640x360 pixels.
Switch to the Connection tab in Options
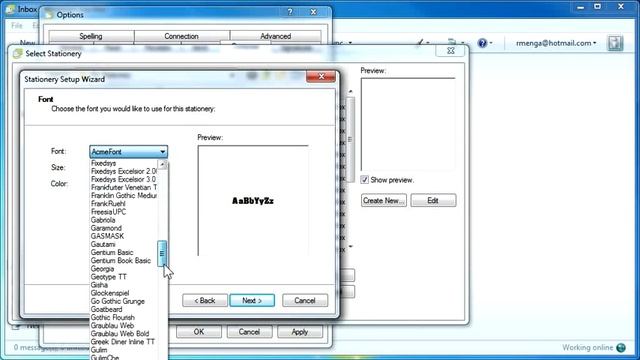click(x=181, y=36)
